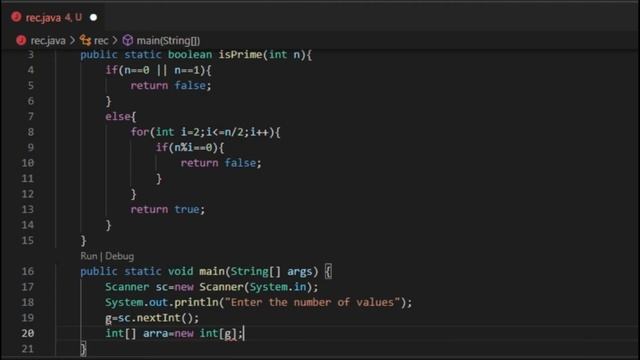Select the rec class breadcrumb
The width and height of the screenshot is (640, 360).
click(101, 40)
